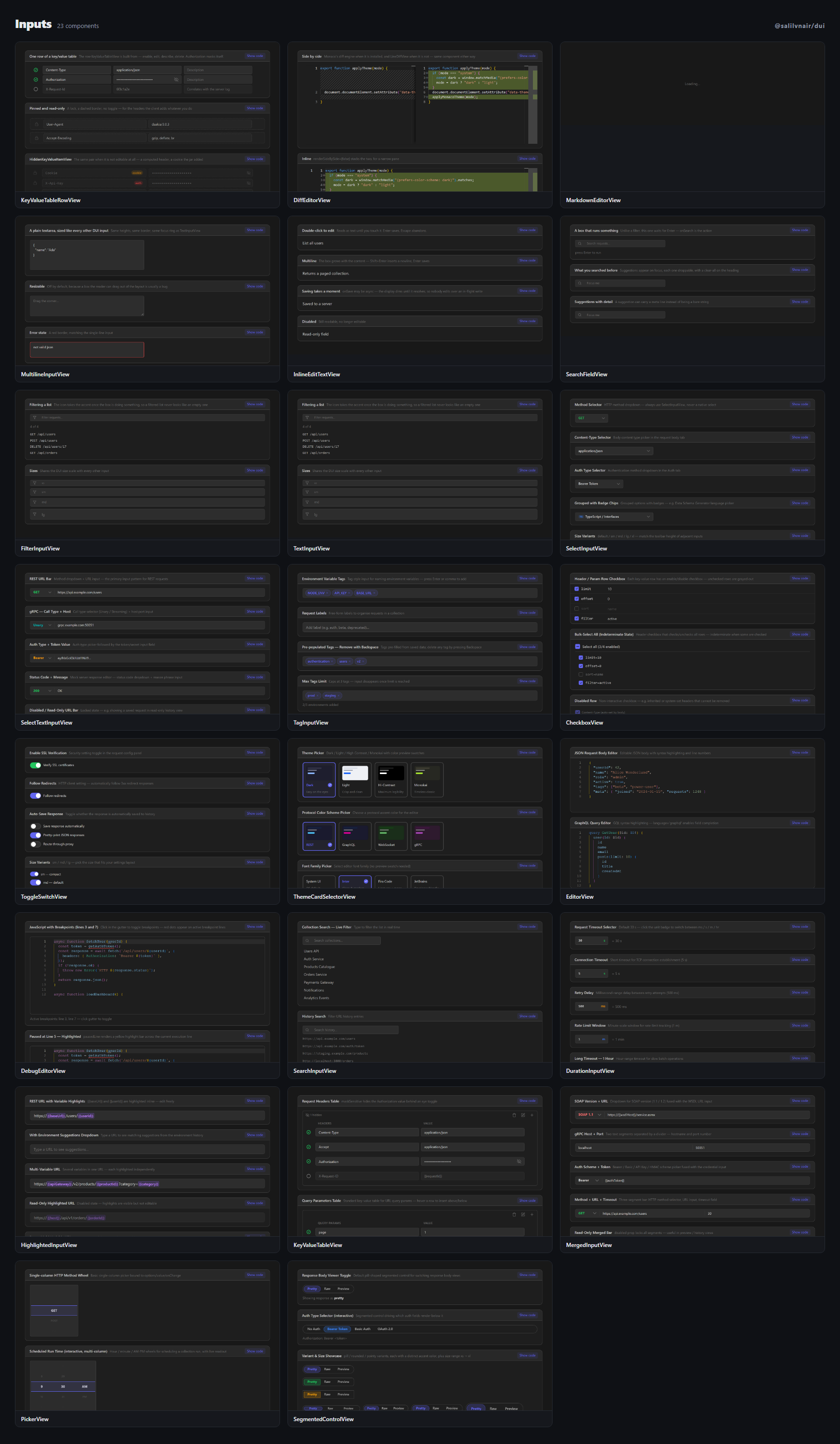The height and width of the screenshot is (1444, 840).
Task: Click the lock icon beside Accept-Encoding
Action: point(37,138)
